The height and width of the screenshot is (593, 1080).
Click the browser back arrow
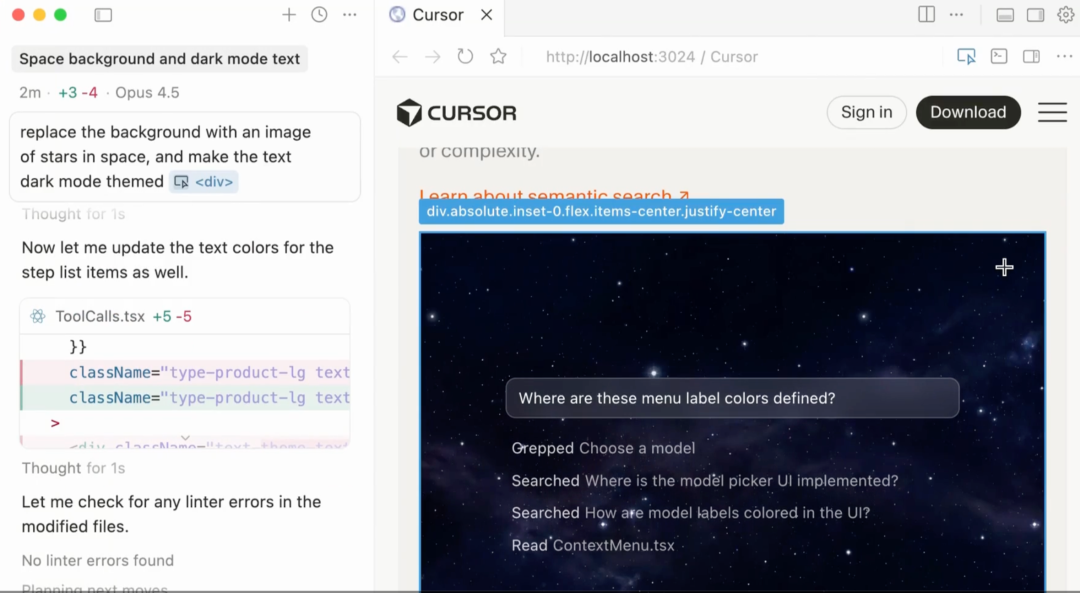[399, 57]
